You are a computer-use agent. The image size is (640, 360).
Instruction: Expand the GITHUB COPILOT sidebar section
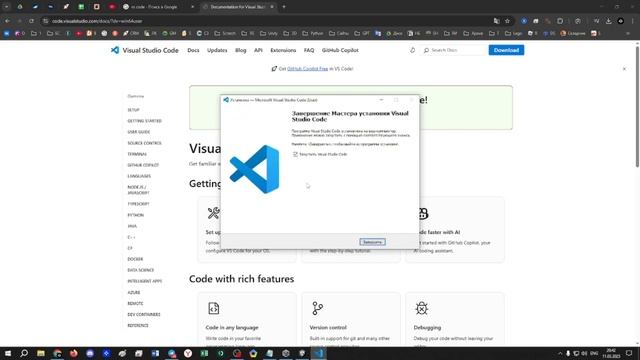pos(143,165)
